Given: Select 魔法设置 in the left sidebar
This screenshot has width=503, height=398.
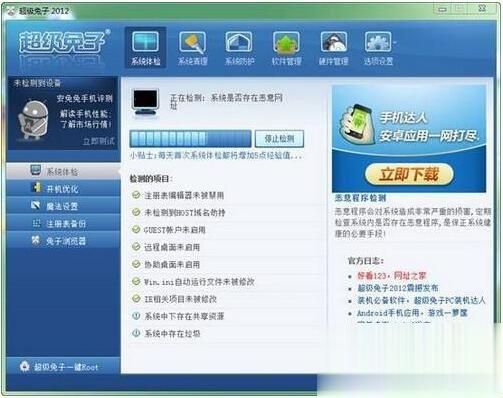Looking at the screenshot, I should click(x=63, y=206).
